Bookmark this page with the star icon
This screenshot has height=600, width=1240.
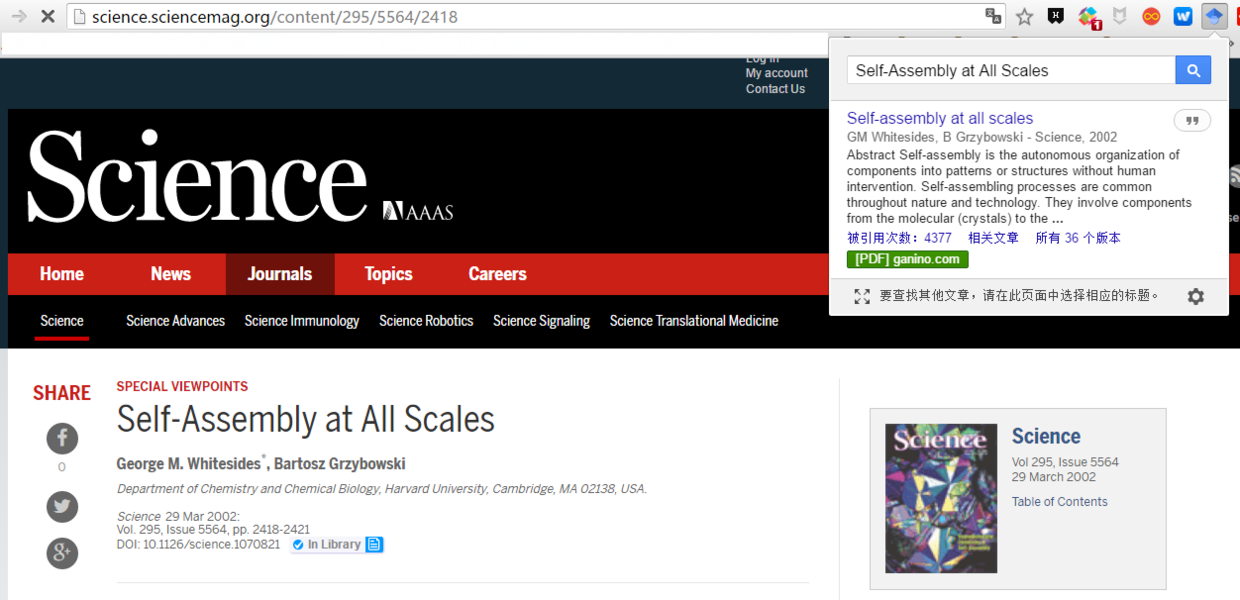tap(1024, 16)
